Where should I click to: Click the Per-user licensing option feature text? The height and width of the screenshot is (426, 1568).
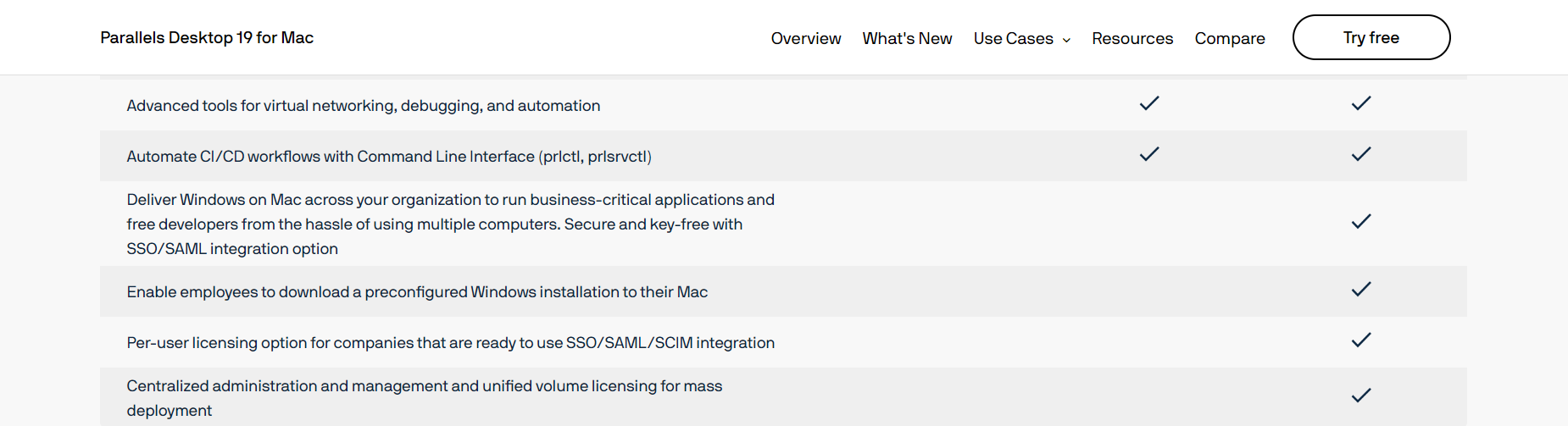point(450,343)
